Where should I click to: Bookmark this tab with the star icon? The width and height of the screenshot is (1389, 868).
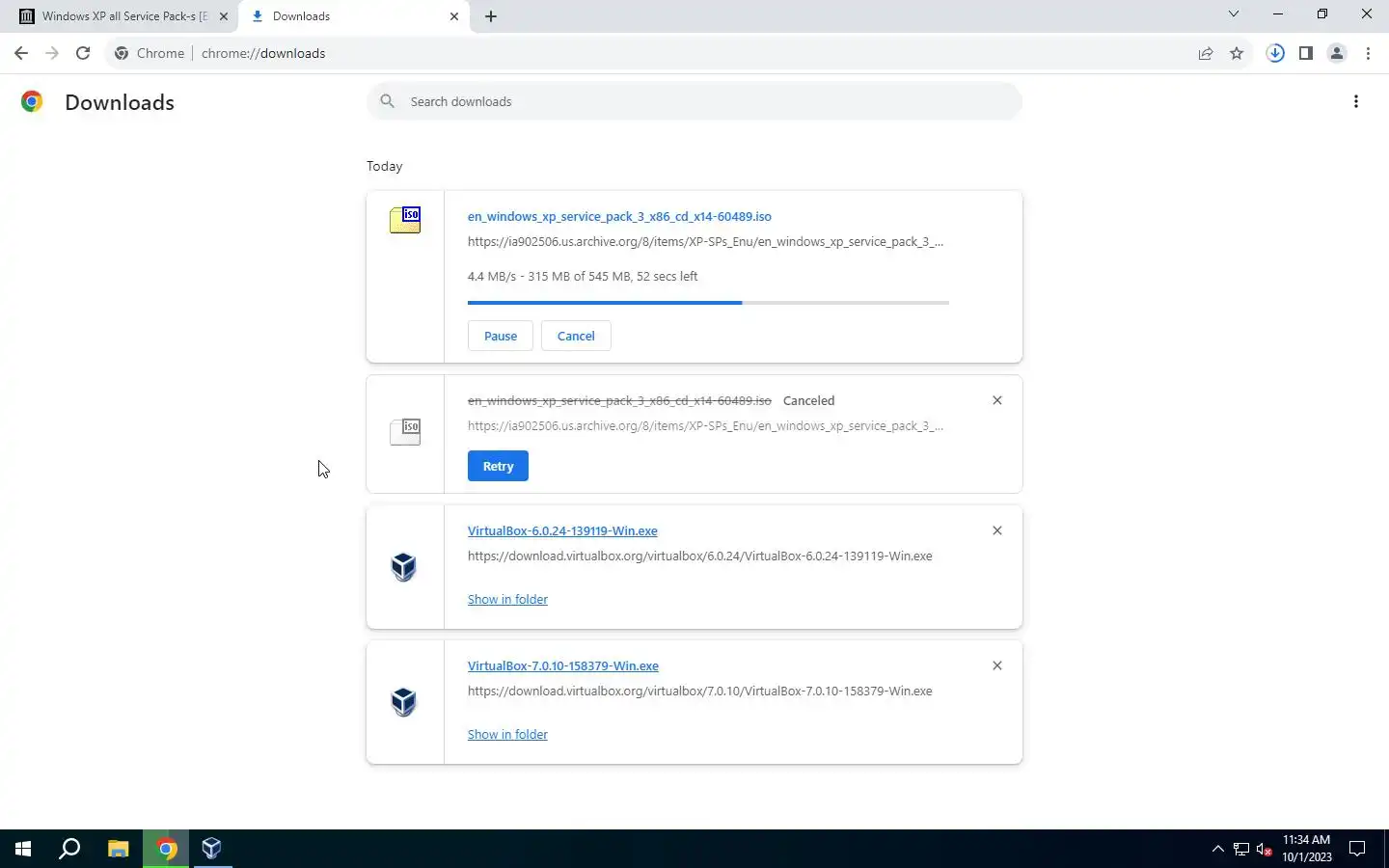(1237, 53)
